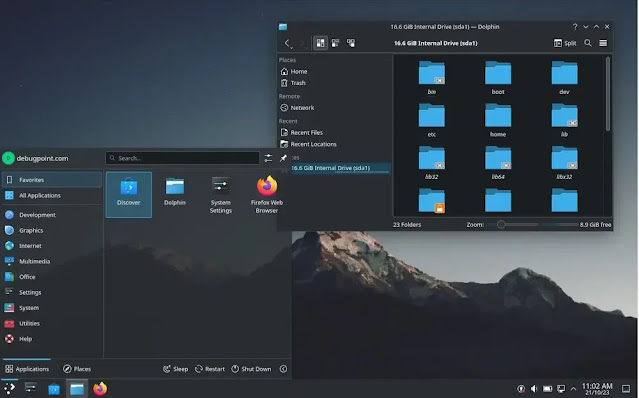Screen dimensions: 639x398
Task: Open launcher configure sliders button
Action: 268,158
